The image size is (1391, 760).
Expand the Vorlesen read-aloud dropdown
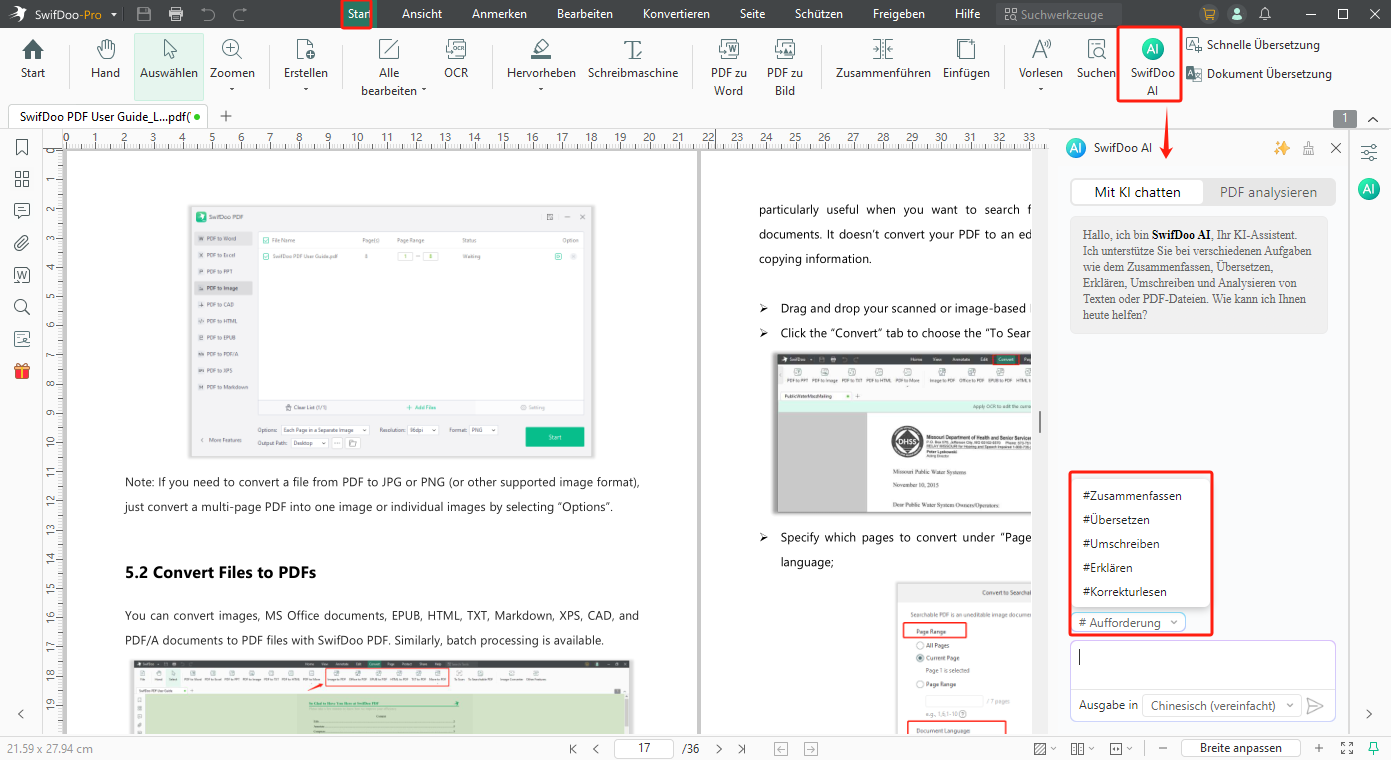point(1041,90)
